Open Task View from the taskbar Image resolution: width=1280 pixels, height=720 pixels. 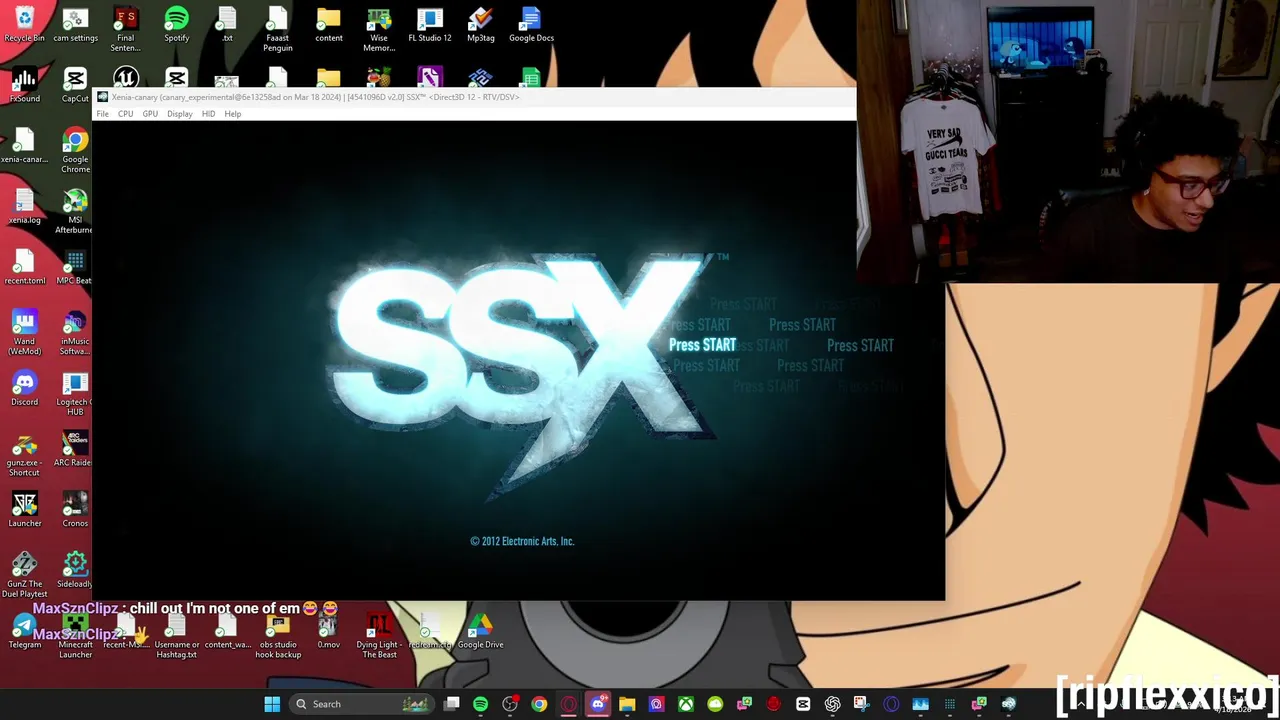click(x=452, y=704)
